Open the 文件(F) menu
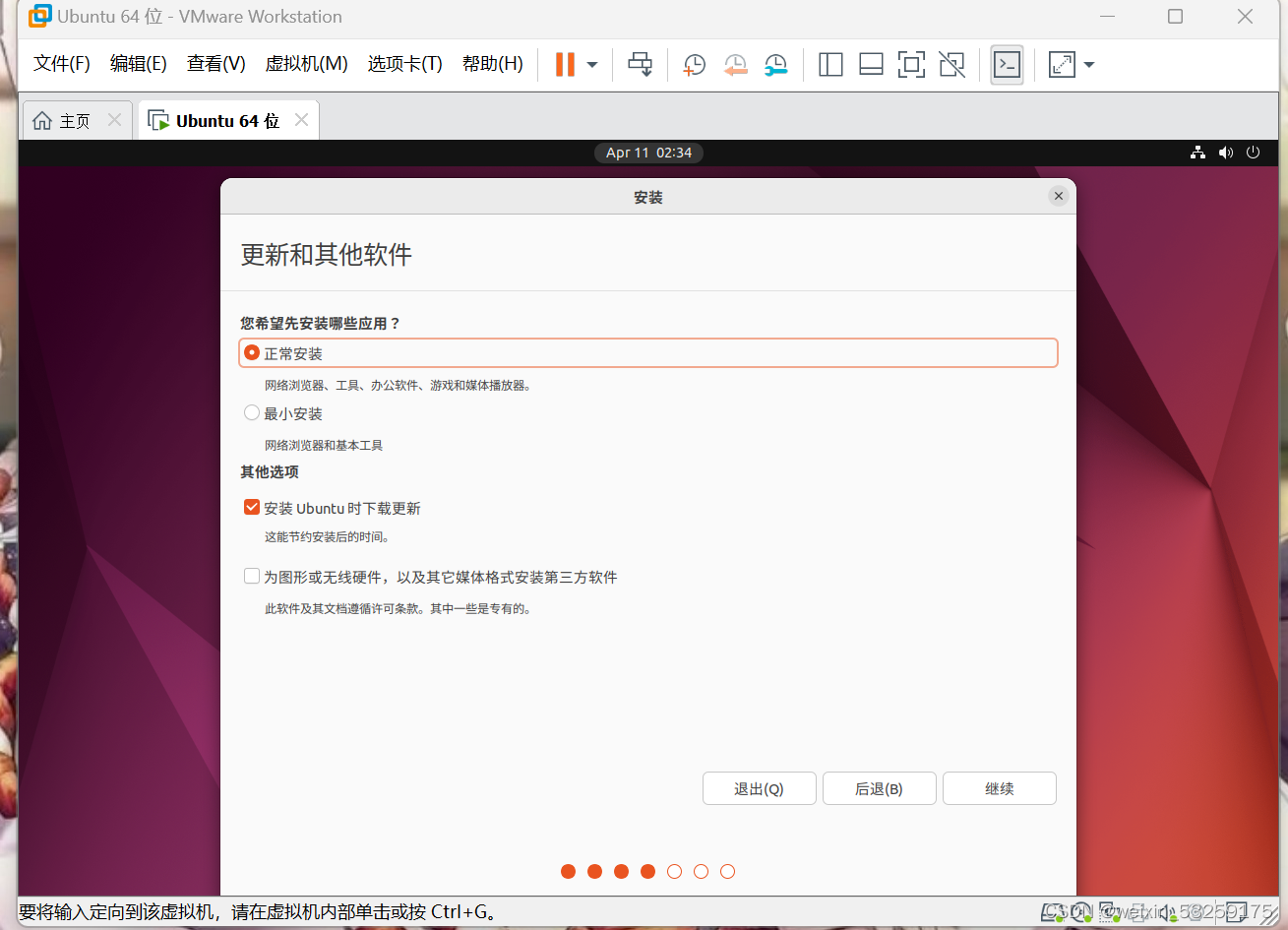Image resolution: width=1288 pixels, height=930 pixels. (62, 64)
